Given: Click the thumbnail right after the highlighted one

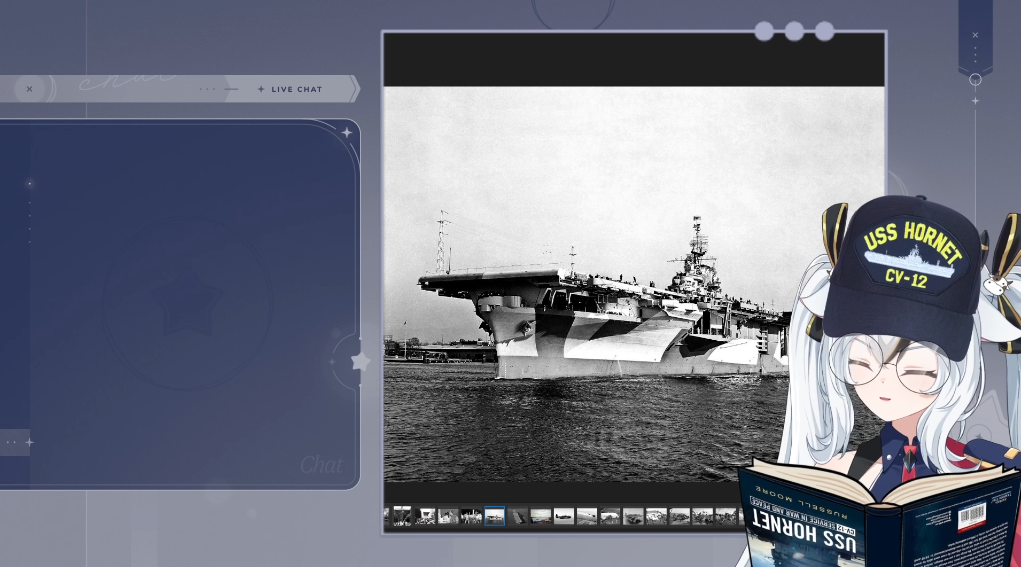Looking at the screenshot, I should click(518, 516).
